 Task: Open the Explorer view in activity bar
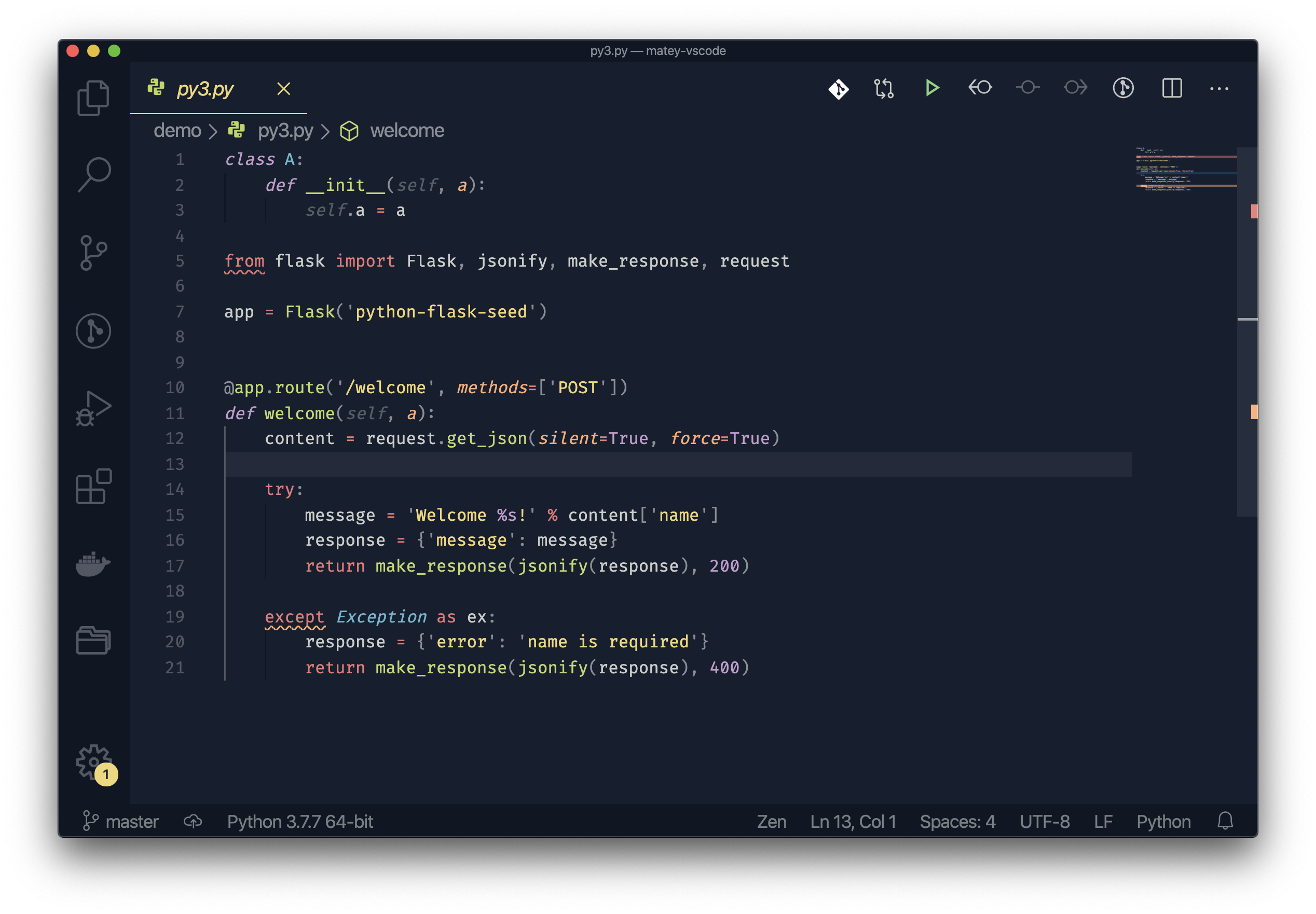point(93,98)
